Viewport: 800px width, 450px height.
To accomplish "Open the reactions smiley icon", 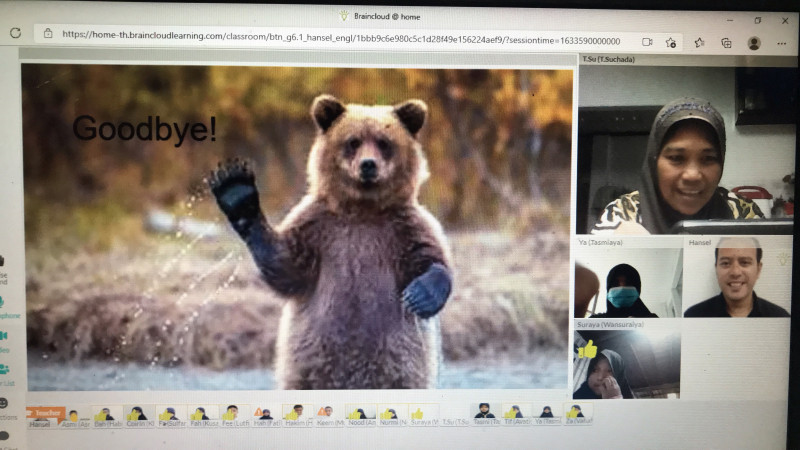I will point(5,403).
